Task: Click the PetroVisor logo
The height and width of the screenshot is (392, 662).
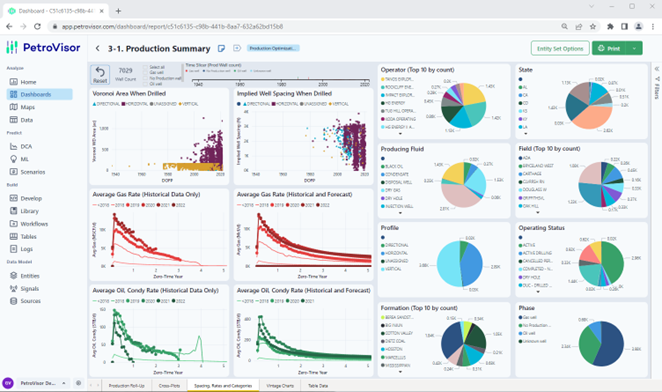Action: point(43,47)
